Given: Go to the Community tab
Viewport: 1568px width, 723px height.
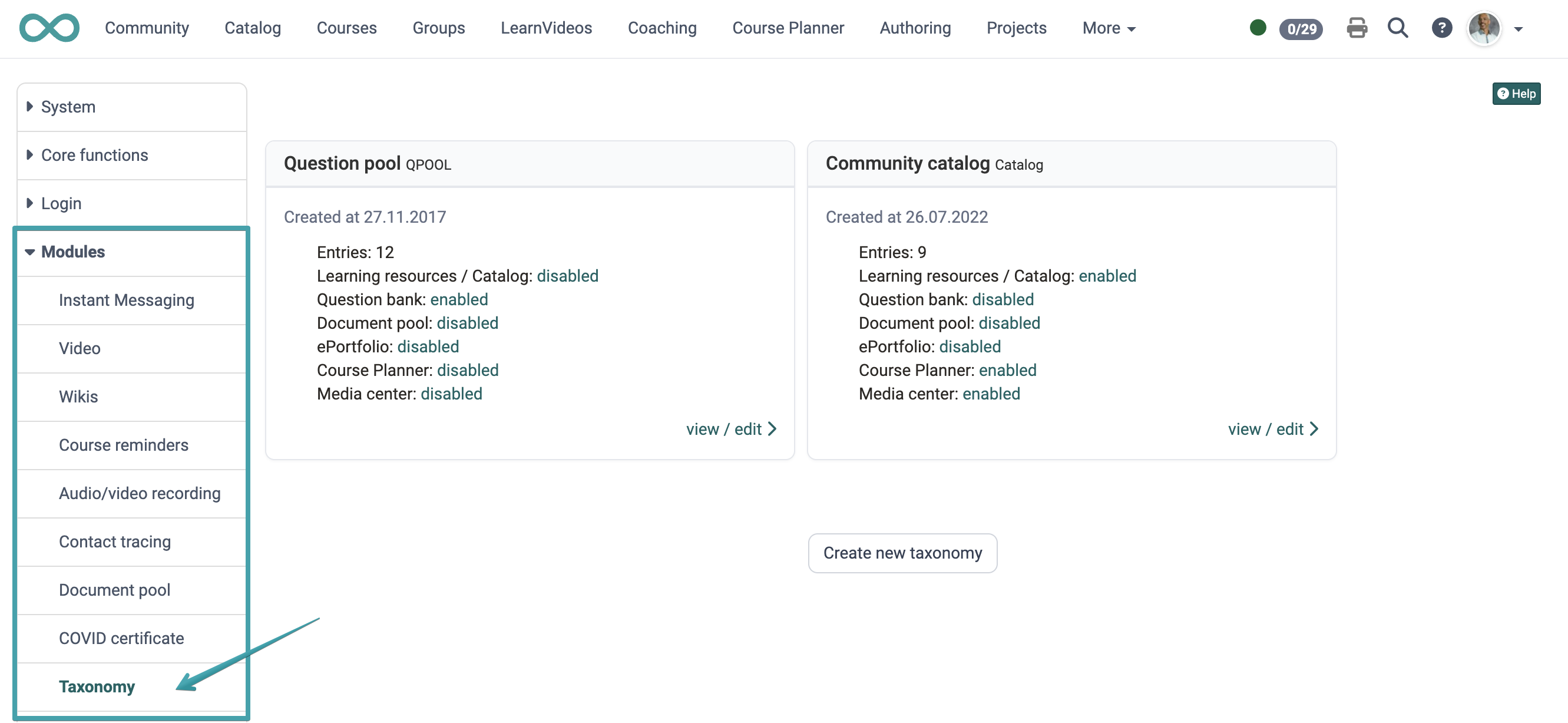Looking at the screenshot, I should tap(147, 28).
